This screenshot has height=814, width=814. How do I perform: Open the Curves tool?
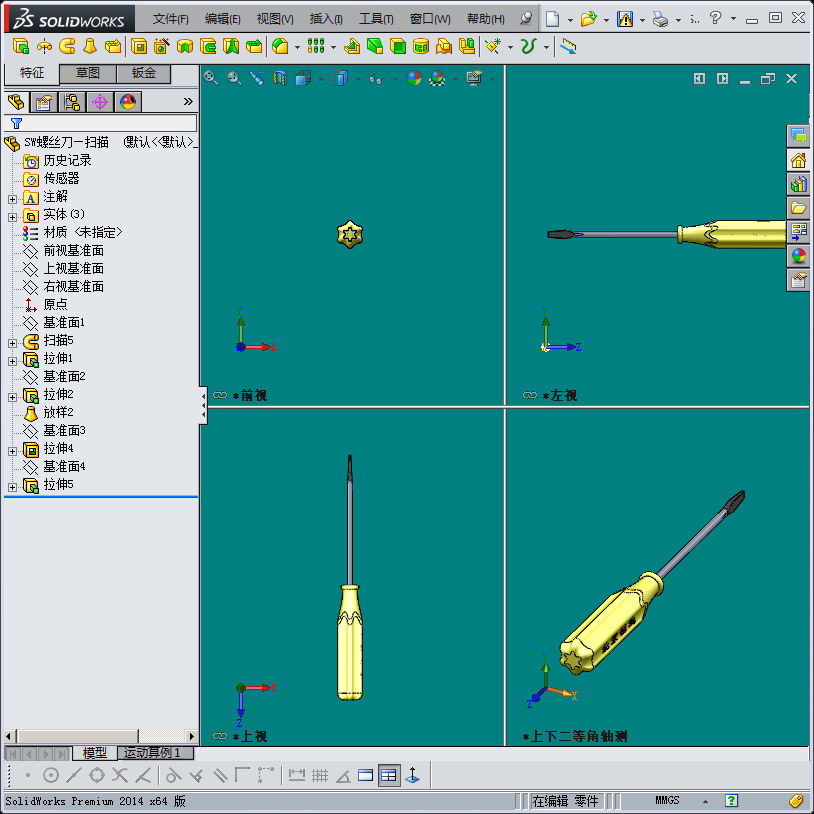click(528, 47)
